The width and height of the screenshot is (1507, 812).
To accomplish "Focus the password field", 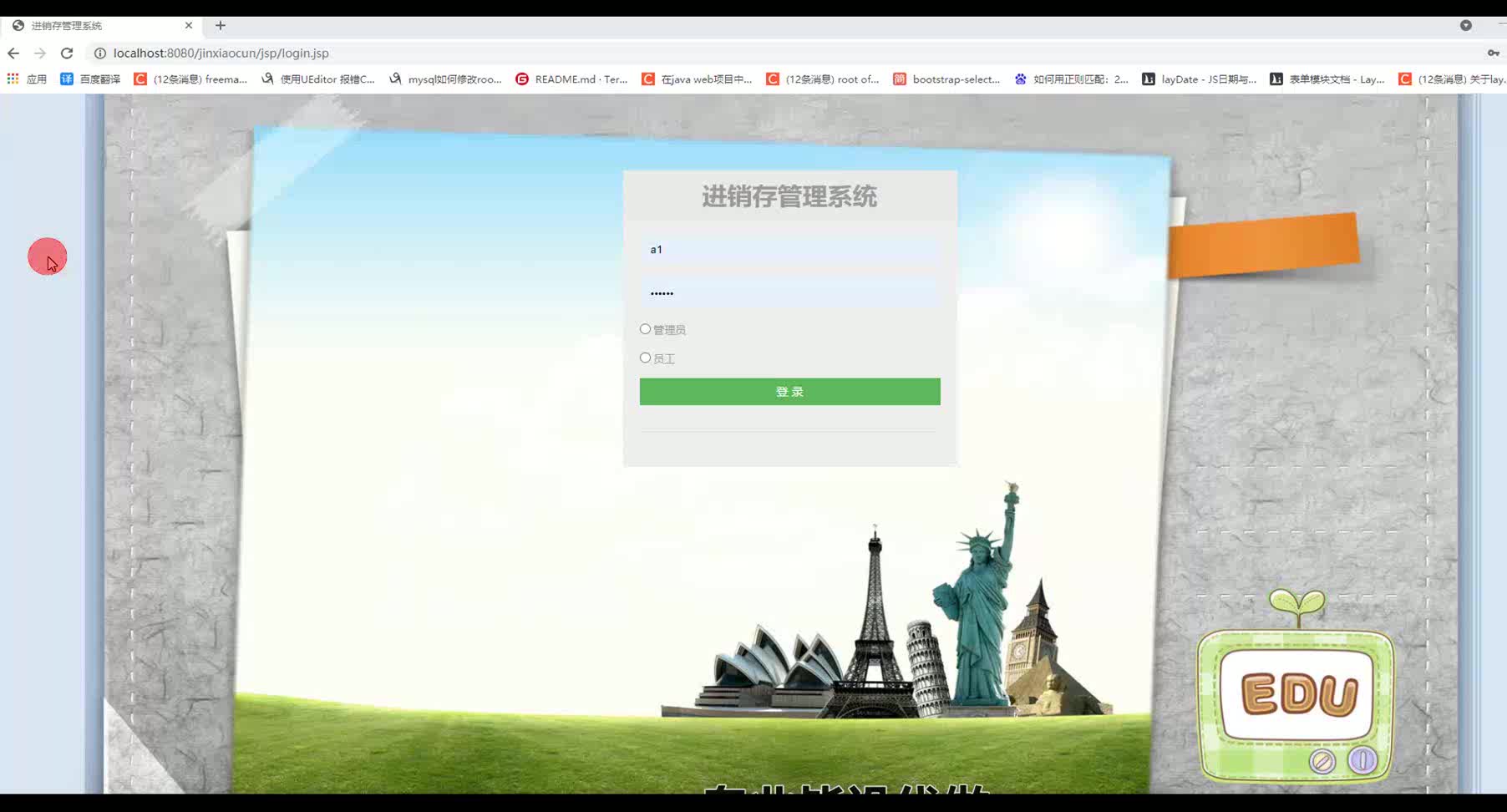I will click(x=790, y=292).
